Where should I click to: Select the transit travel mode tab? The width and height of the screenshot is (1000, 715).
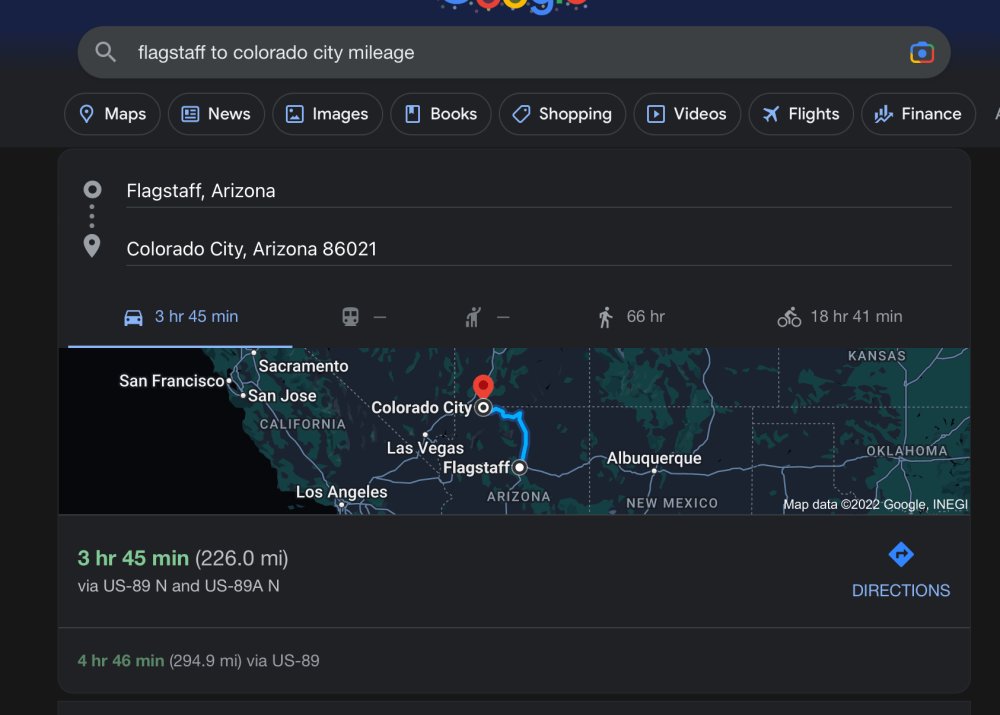pos(364,317)
